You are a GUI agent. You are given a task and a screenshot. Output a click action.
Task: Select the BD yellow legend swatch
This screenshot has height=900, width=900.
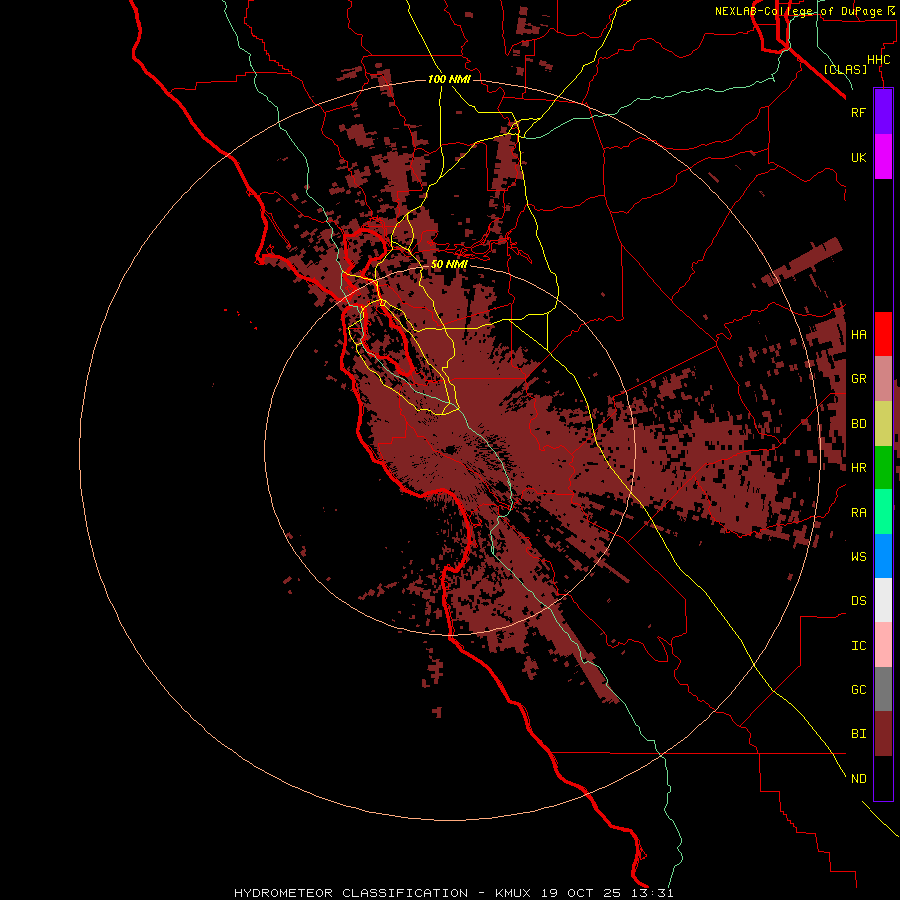(x=883, y=424)
